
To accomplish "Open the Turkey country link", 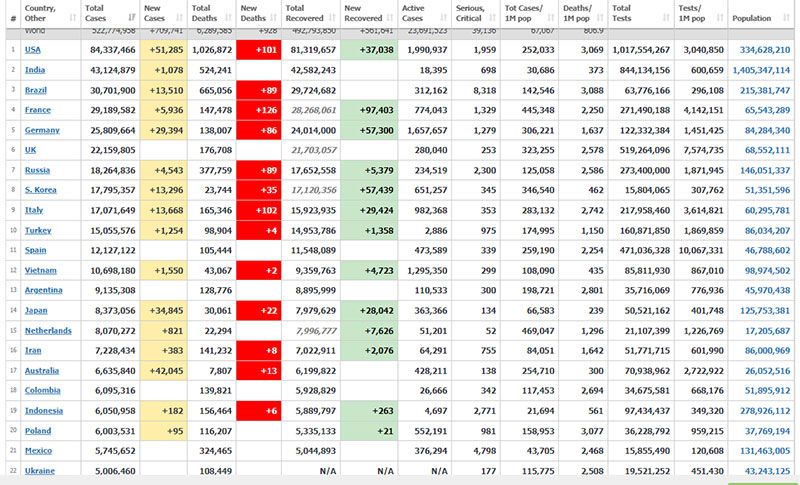I will [38, 231].
